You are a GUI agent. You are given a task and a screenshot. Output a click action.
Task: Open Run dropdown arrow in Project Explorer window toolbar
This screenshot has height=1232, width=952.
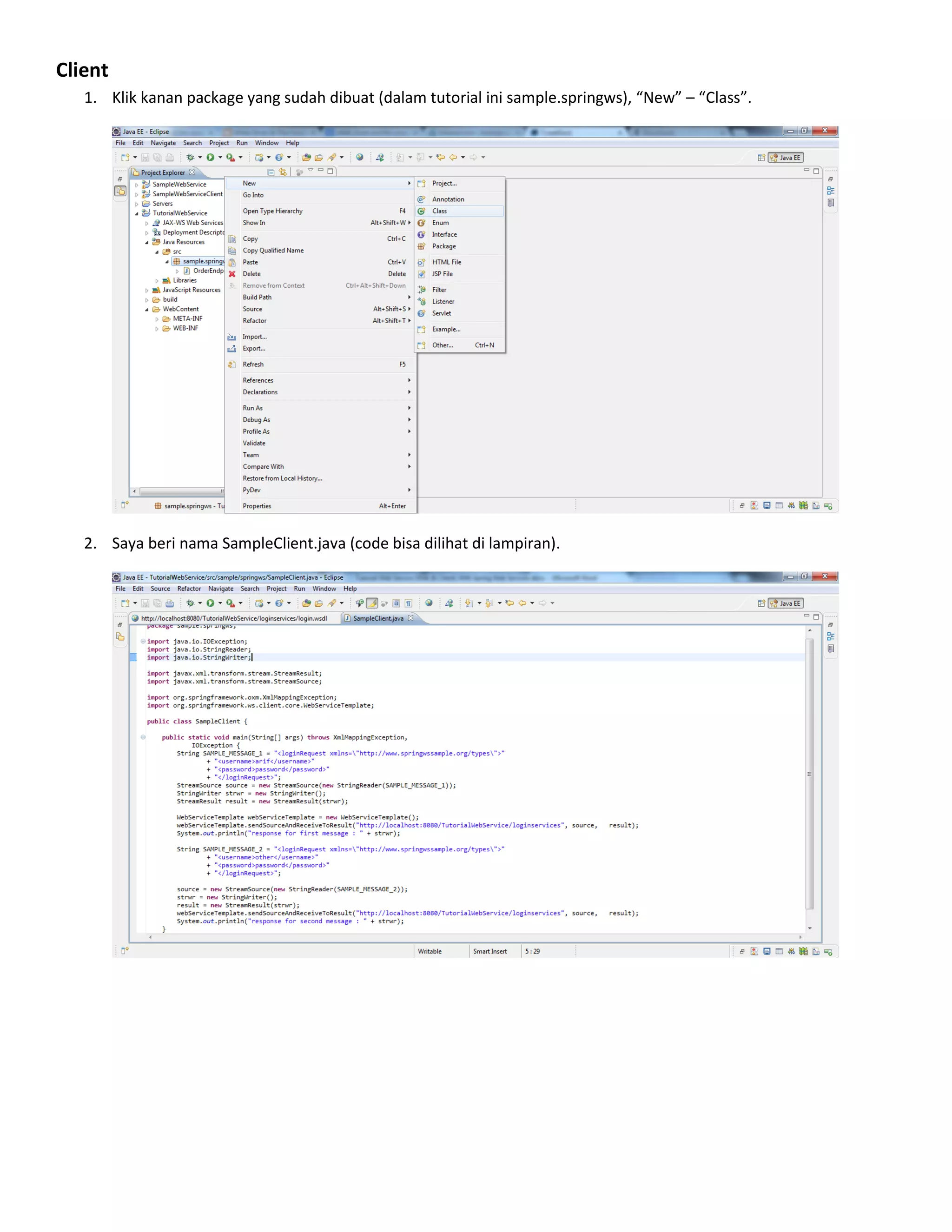pyautogui.click(x=220, y=158)
